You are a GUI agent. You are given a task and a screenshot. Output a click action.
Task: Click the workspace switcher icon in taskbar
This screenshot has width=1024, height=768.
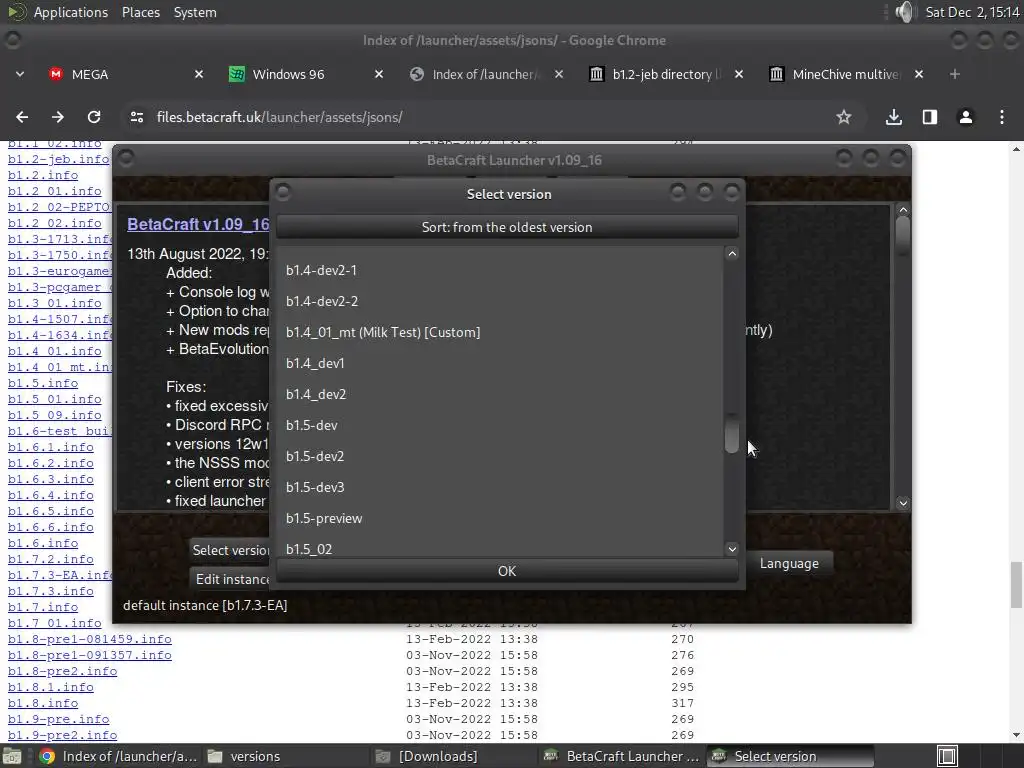[x=947, y=756]
